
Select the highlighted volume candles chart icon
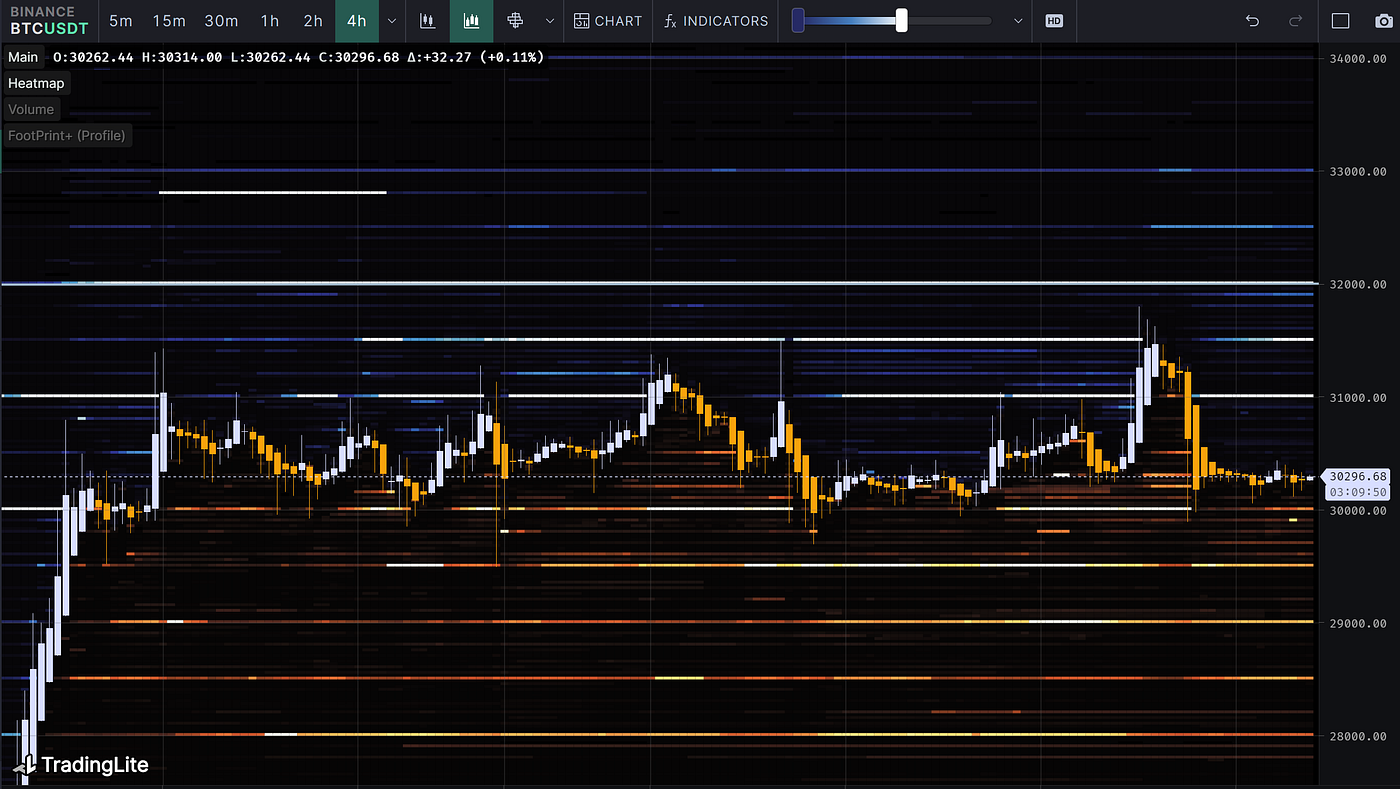471,21
